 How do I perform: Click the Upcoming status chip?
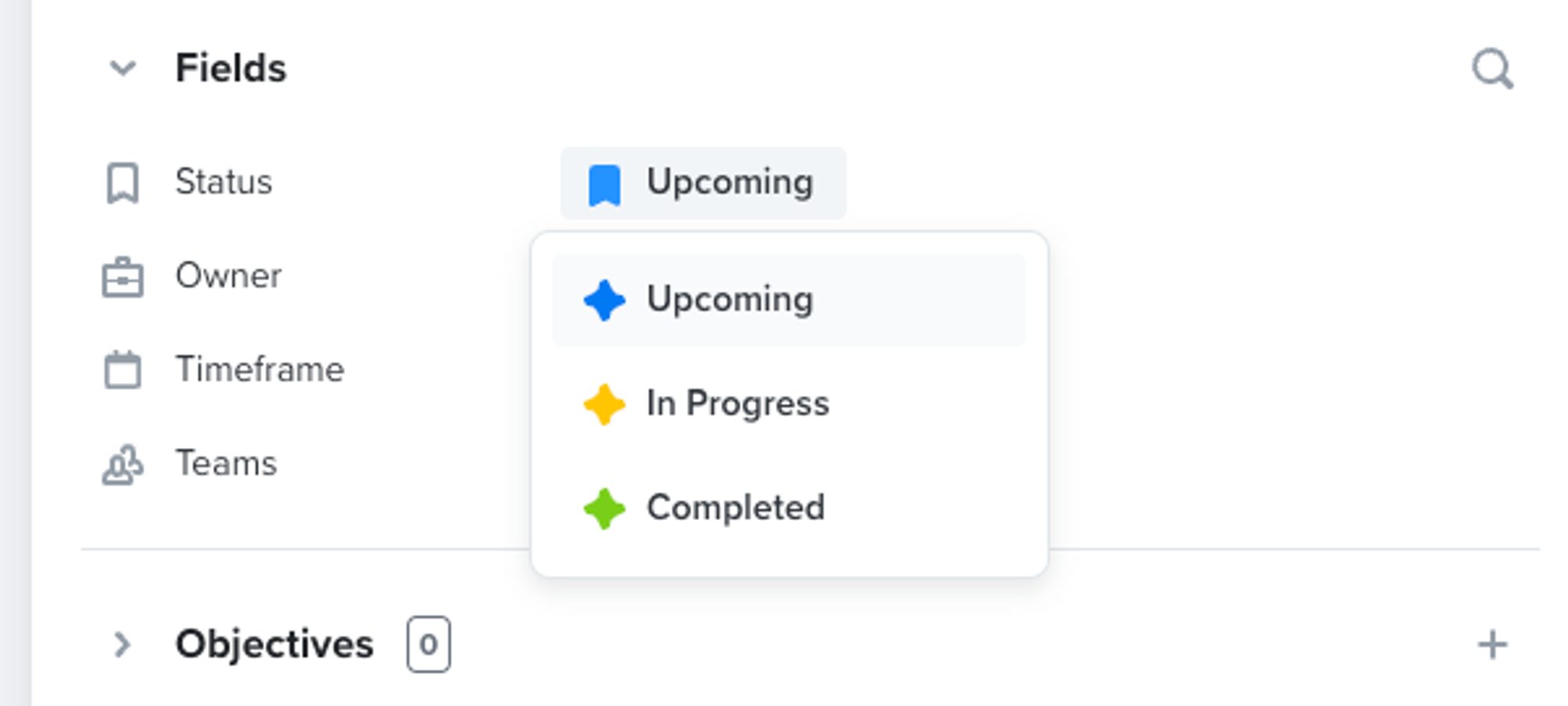click(x=703, y=182)
